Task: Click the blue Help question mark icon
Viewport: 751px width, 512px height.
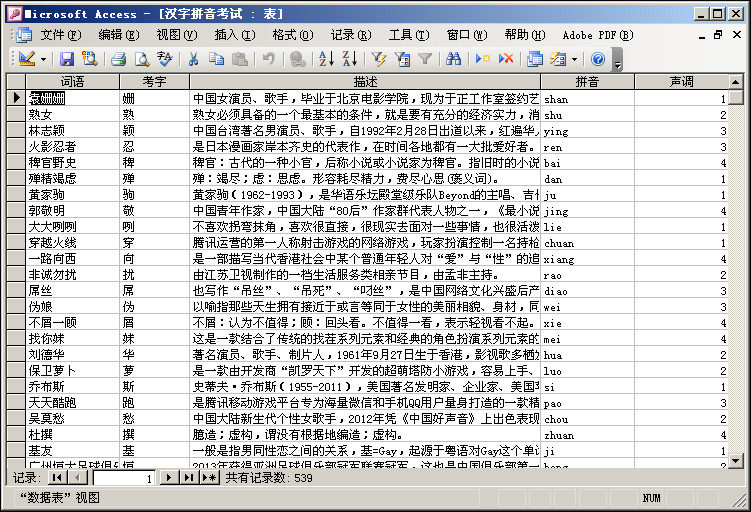Action: coord(598,59)
